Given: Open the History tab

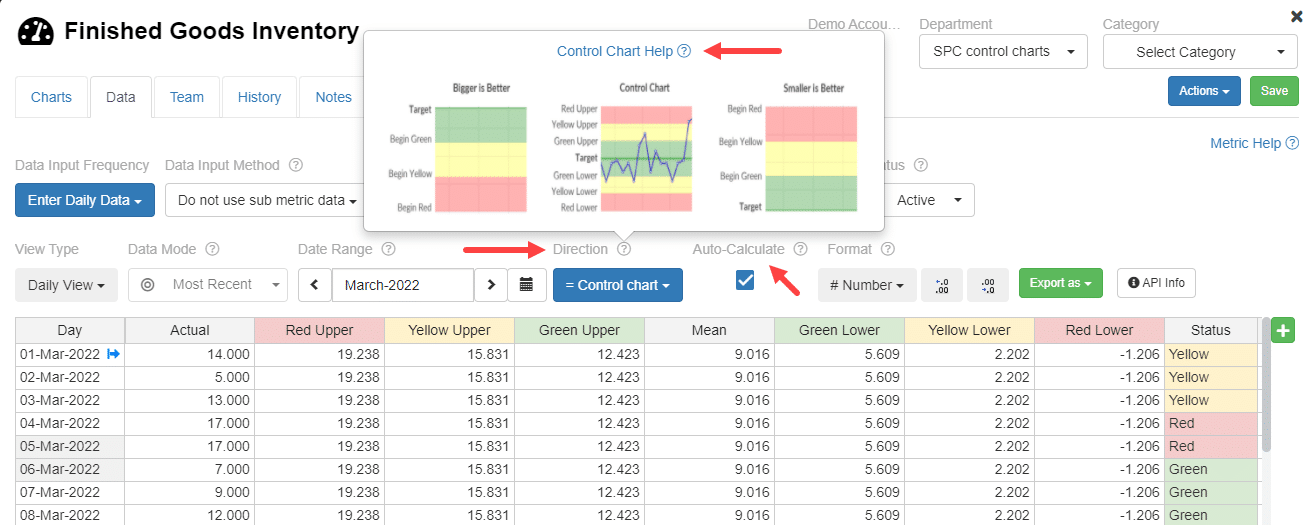Looking at the screenshot, I should [259, 97].
